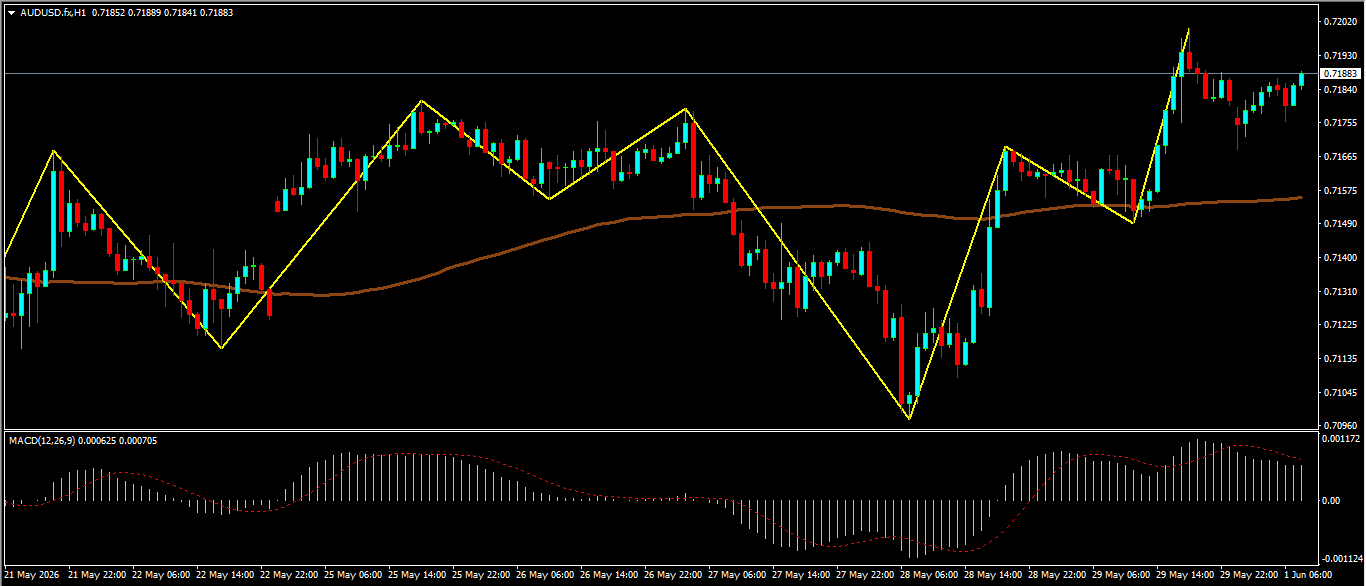This screenshot has width=1366, height=586.
Task: Click the 0.71575 price axis label
Action: (x=1339, y=190)
